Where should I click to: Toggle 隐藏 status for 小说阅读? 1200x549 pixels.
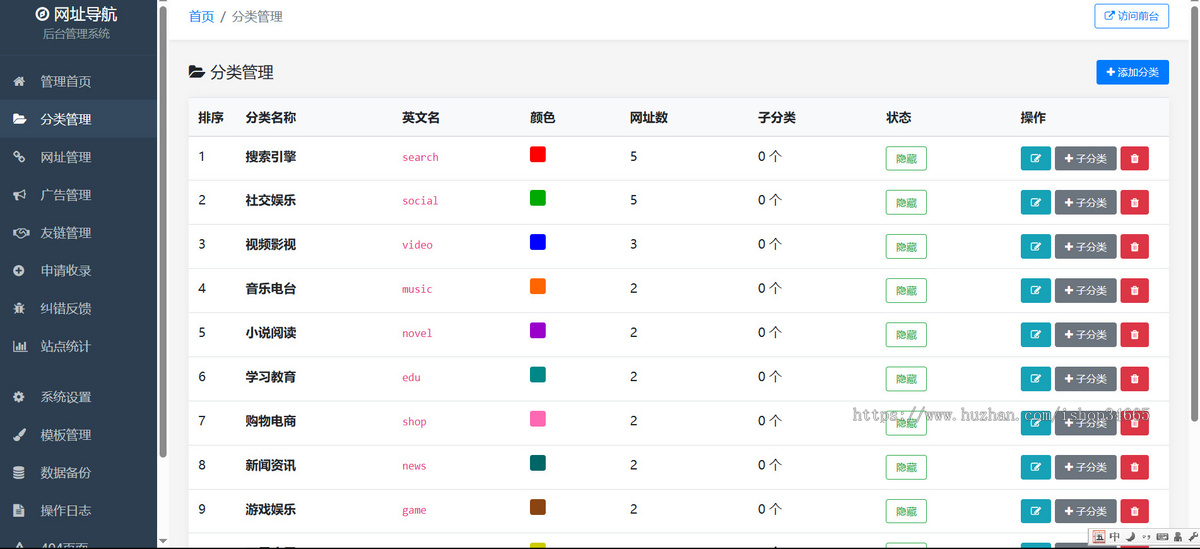click(x=906, y=334)
